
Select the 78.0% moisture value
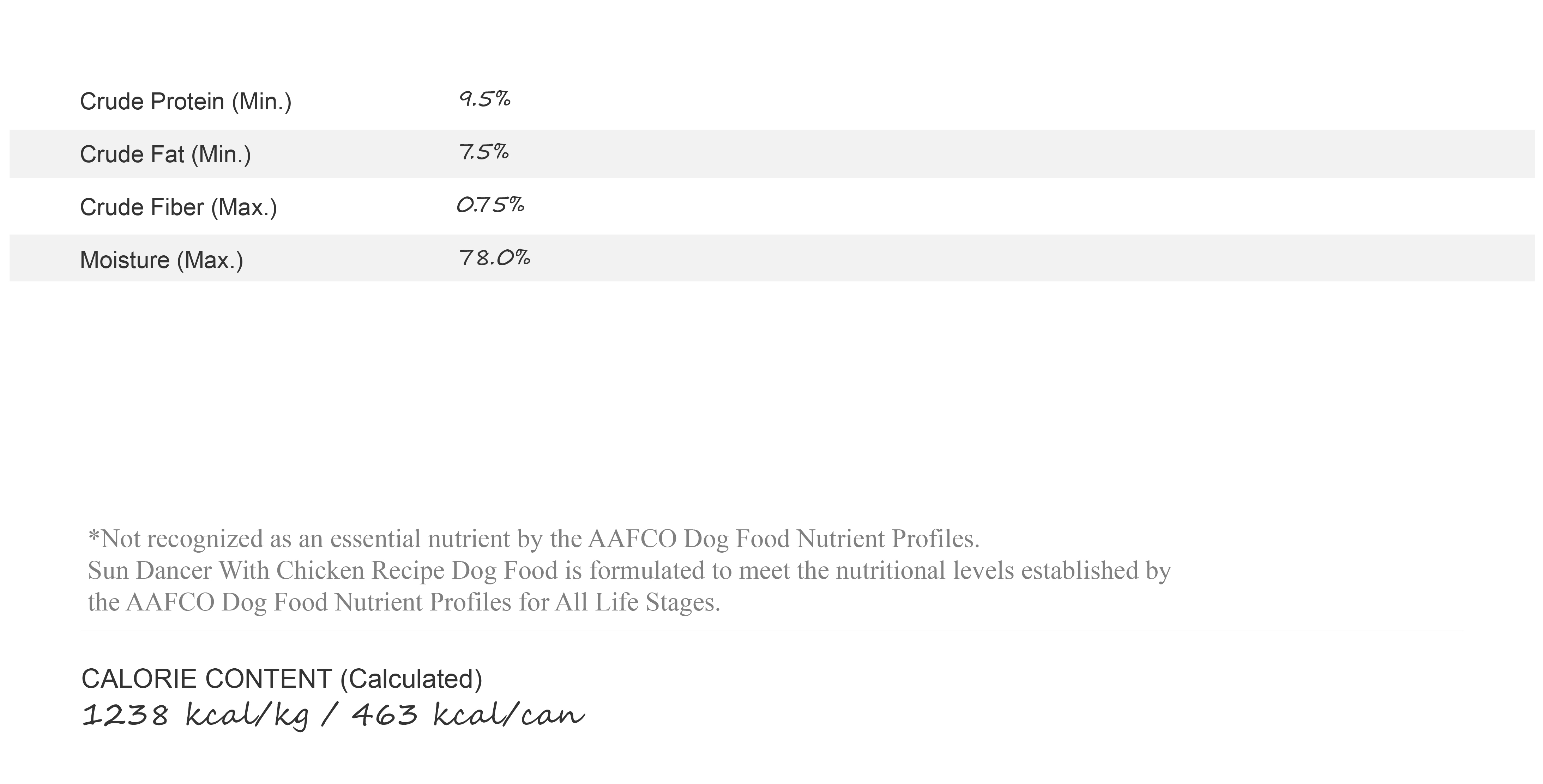click(x=495, y=257)
